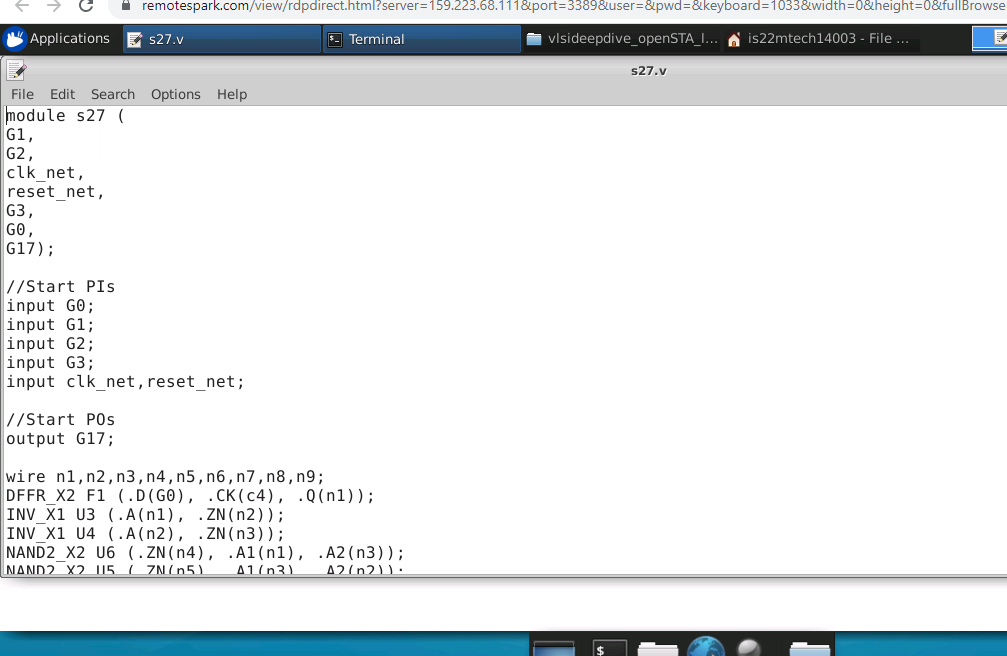Open the web browser globe icon in the dock

tap(706, 648)
